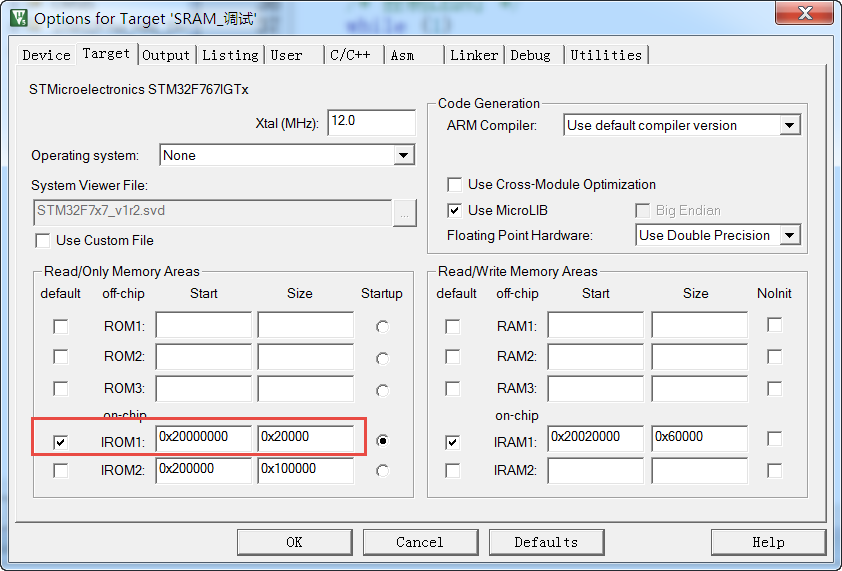The width and height of the screenshot is (842, 571).
Task: Open the Utilities tab
Action: pyautogui.click(x=606, y=55)
